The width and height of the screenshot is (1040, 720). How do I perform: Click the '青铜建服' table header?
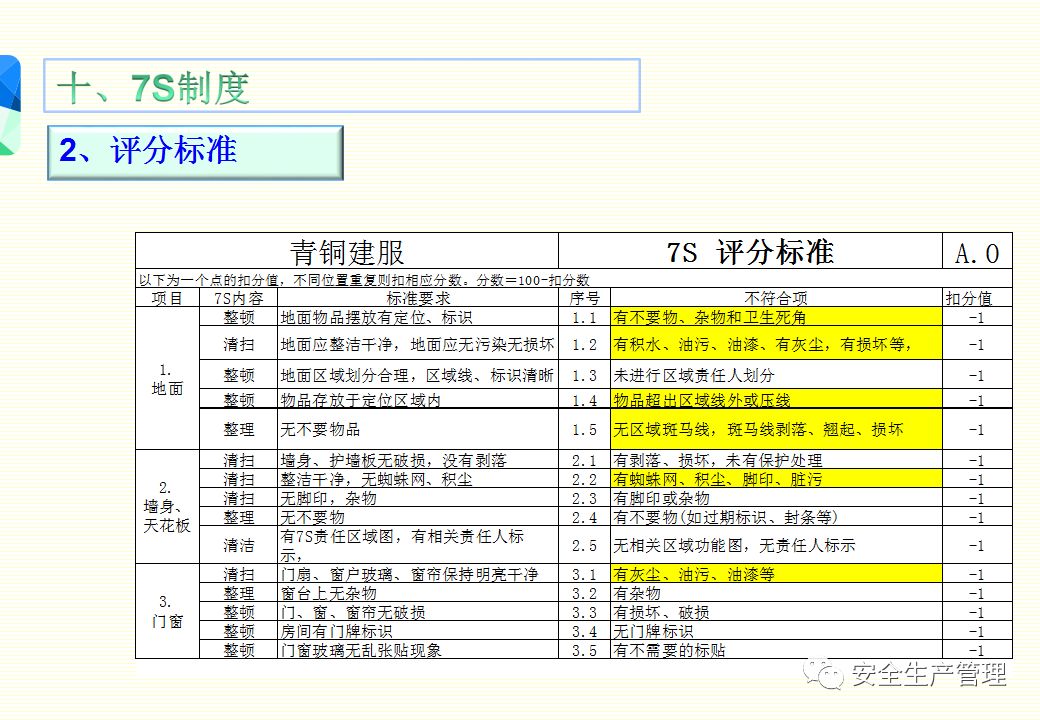tap(347, 251)
